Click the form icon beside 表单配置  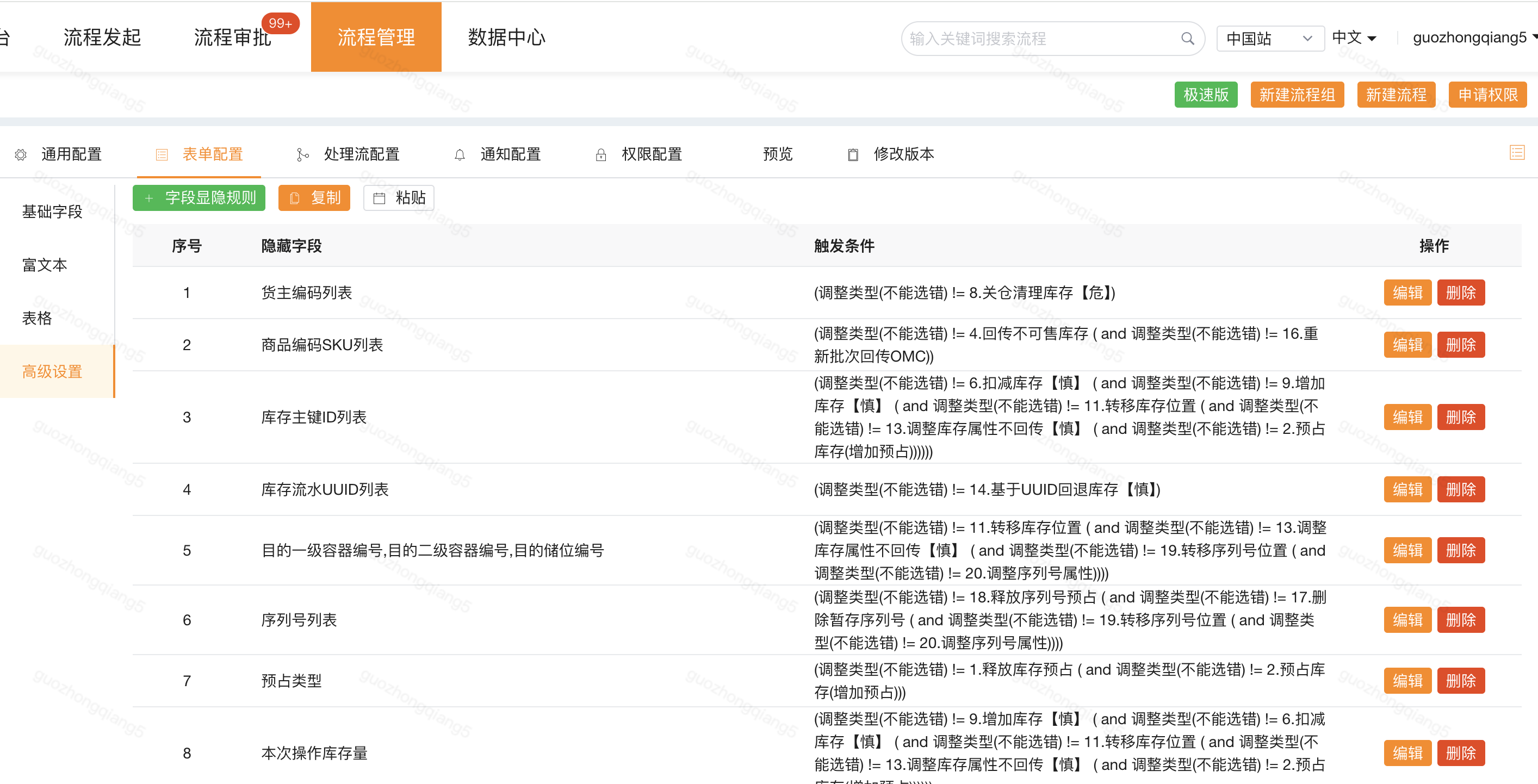click(x=161, y=155)
